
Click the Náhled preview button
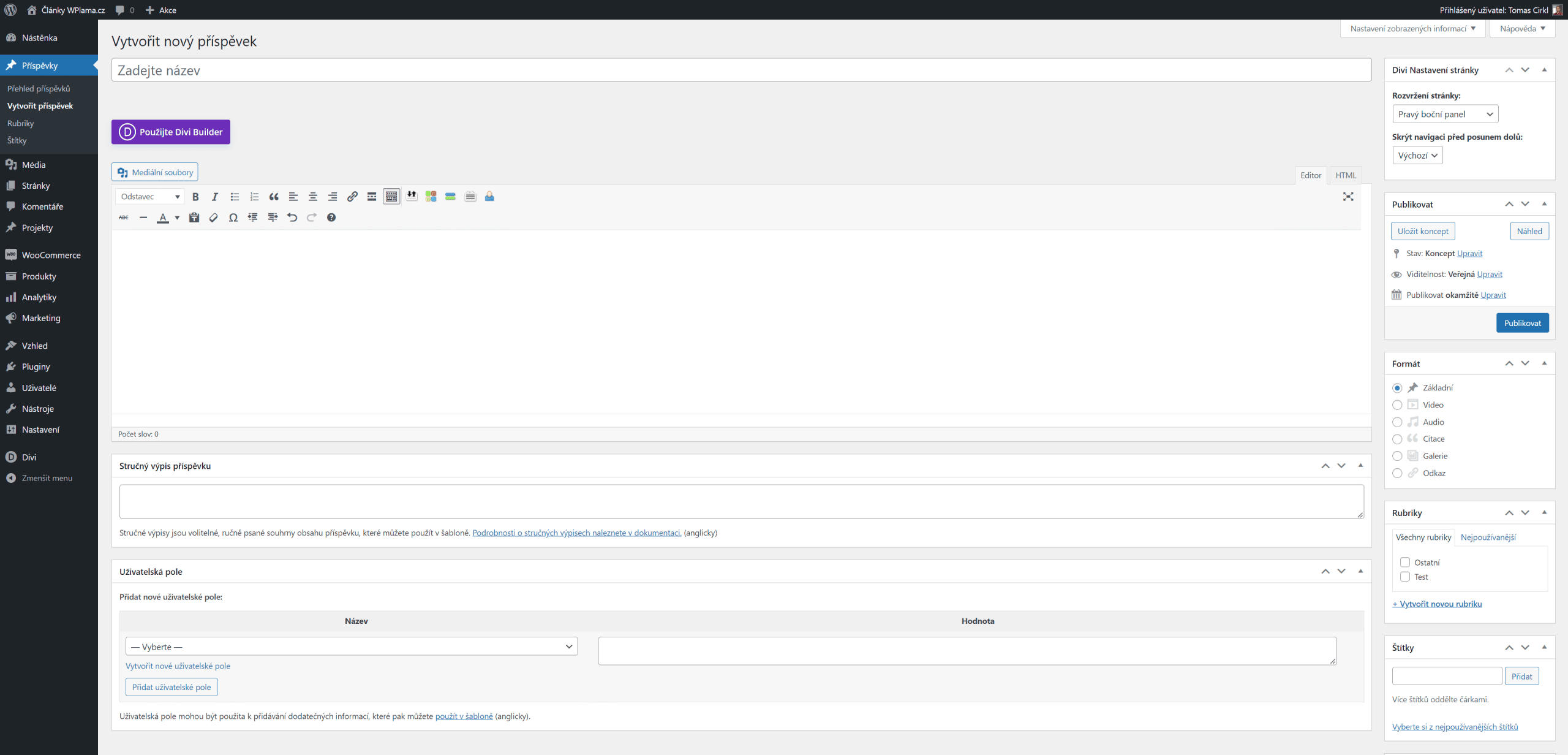[x=1529, y=231]
